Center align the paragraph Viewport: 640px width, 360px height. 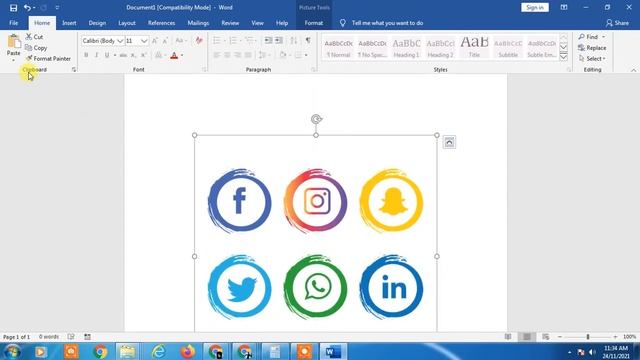(227, 55)
